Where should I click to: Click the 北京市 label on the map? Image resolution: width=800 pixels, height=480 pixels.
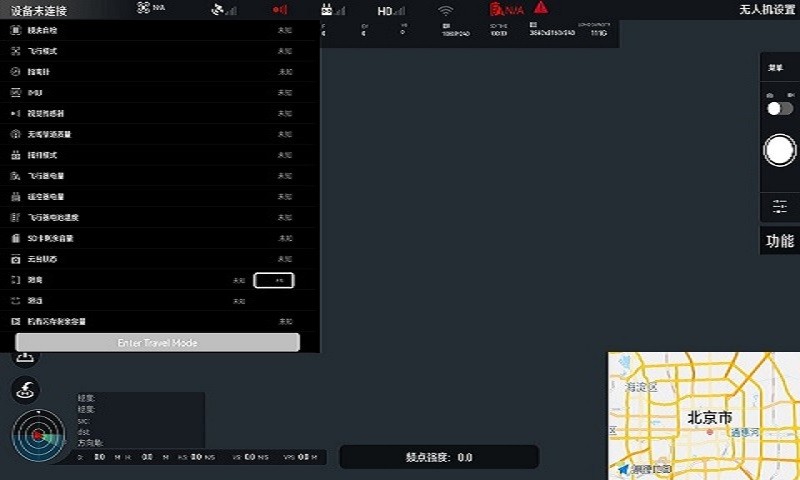[710, 418]
